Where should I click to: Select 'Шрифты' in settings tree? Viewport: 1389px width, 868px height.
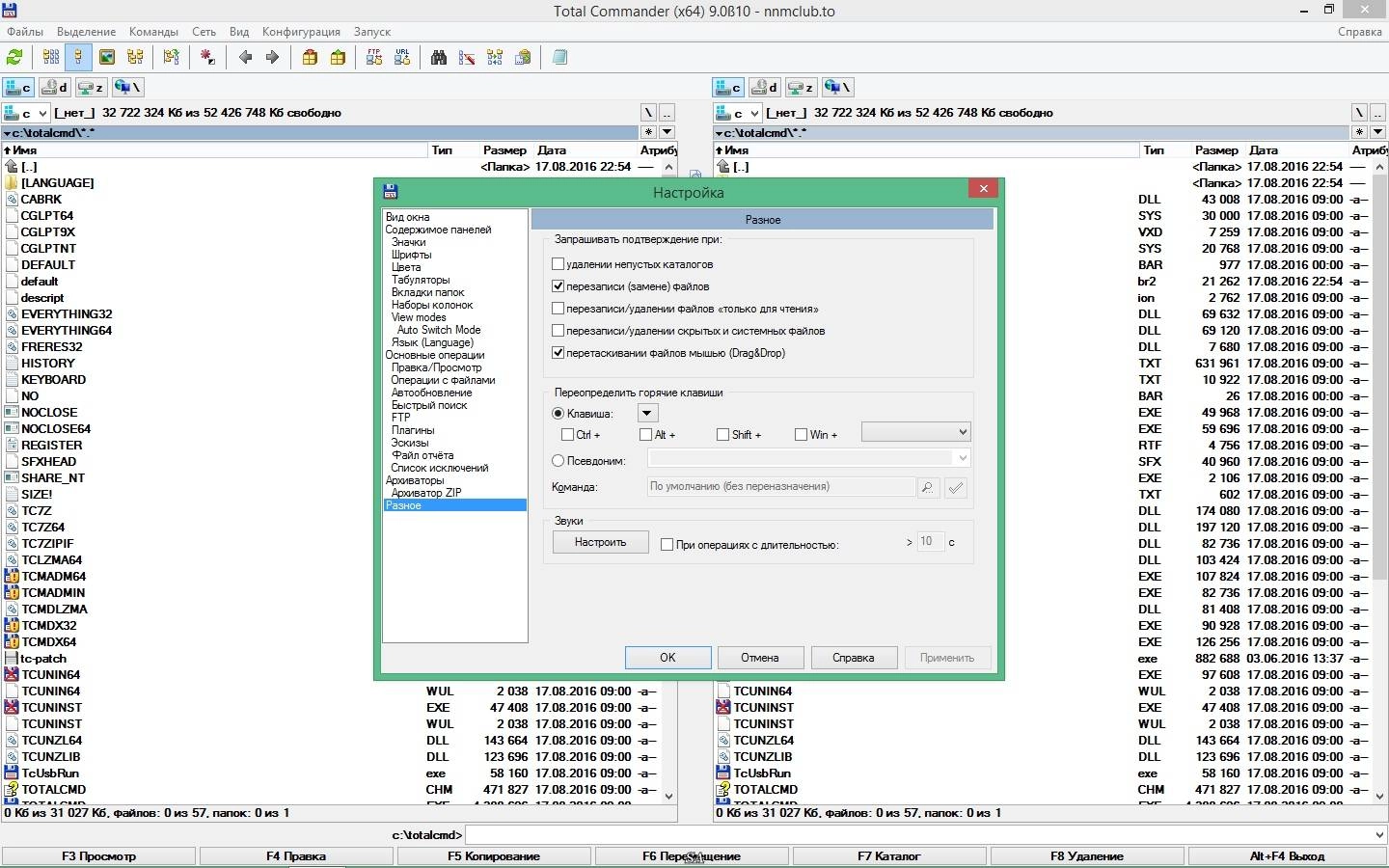click(x=411, y=255)
